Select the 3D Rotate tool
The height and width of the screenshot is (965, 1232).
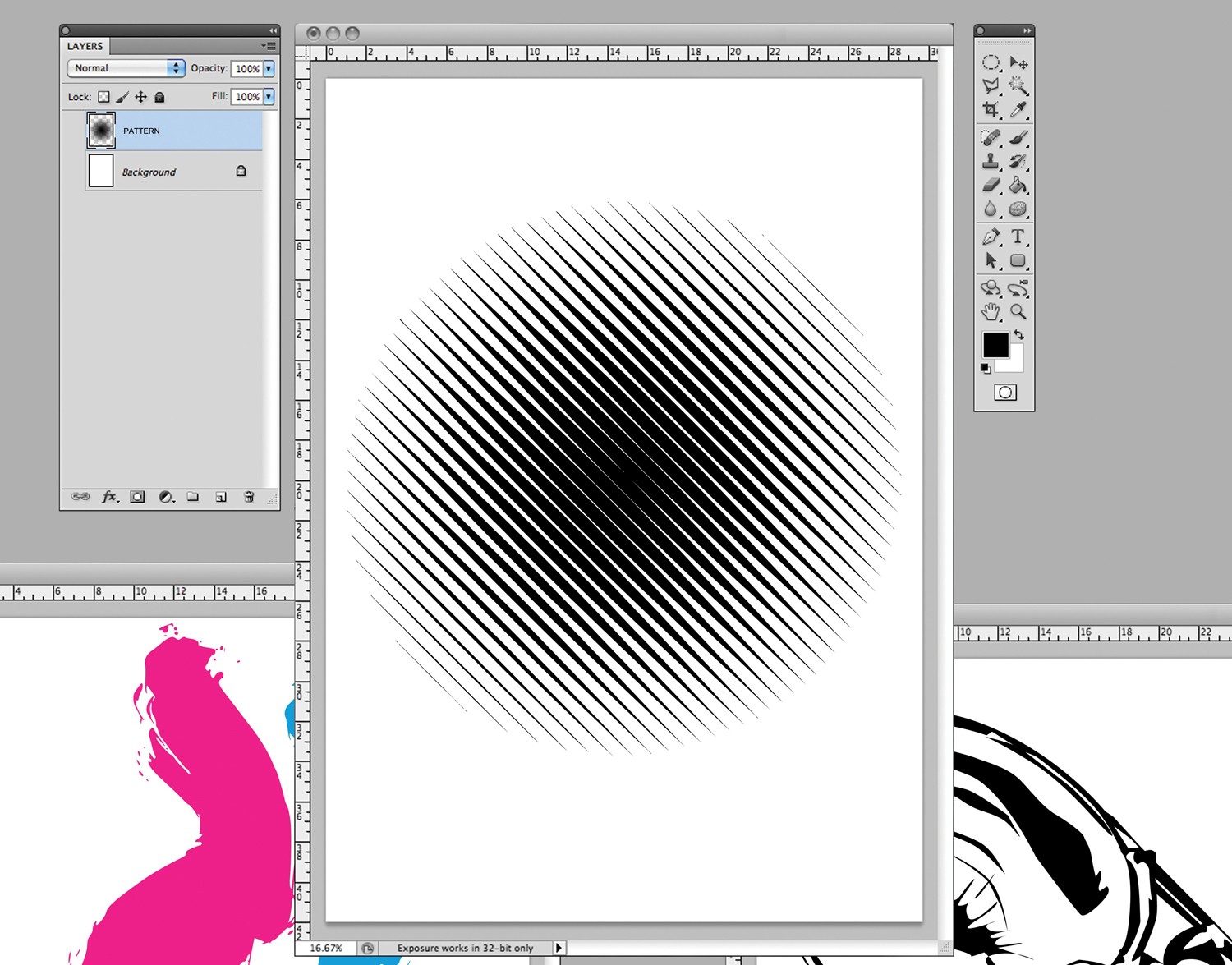click(991, 288)
